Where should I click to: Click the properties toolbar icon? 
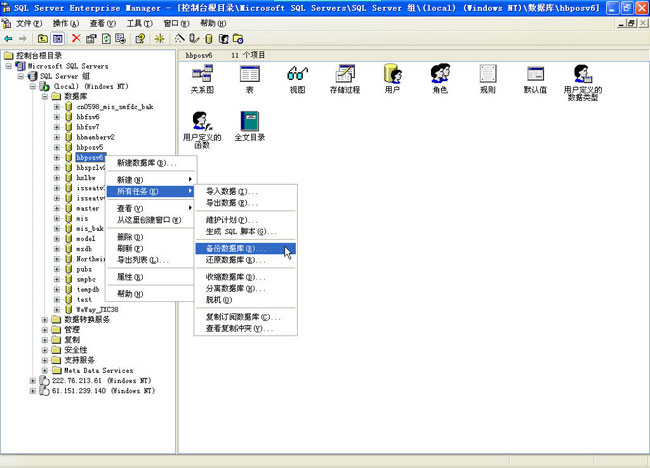(91, 39)
